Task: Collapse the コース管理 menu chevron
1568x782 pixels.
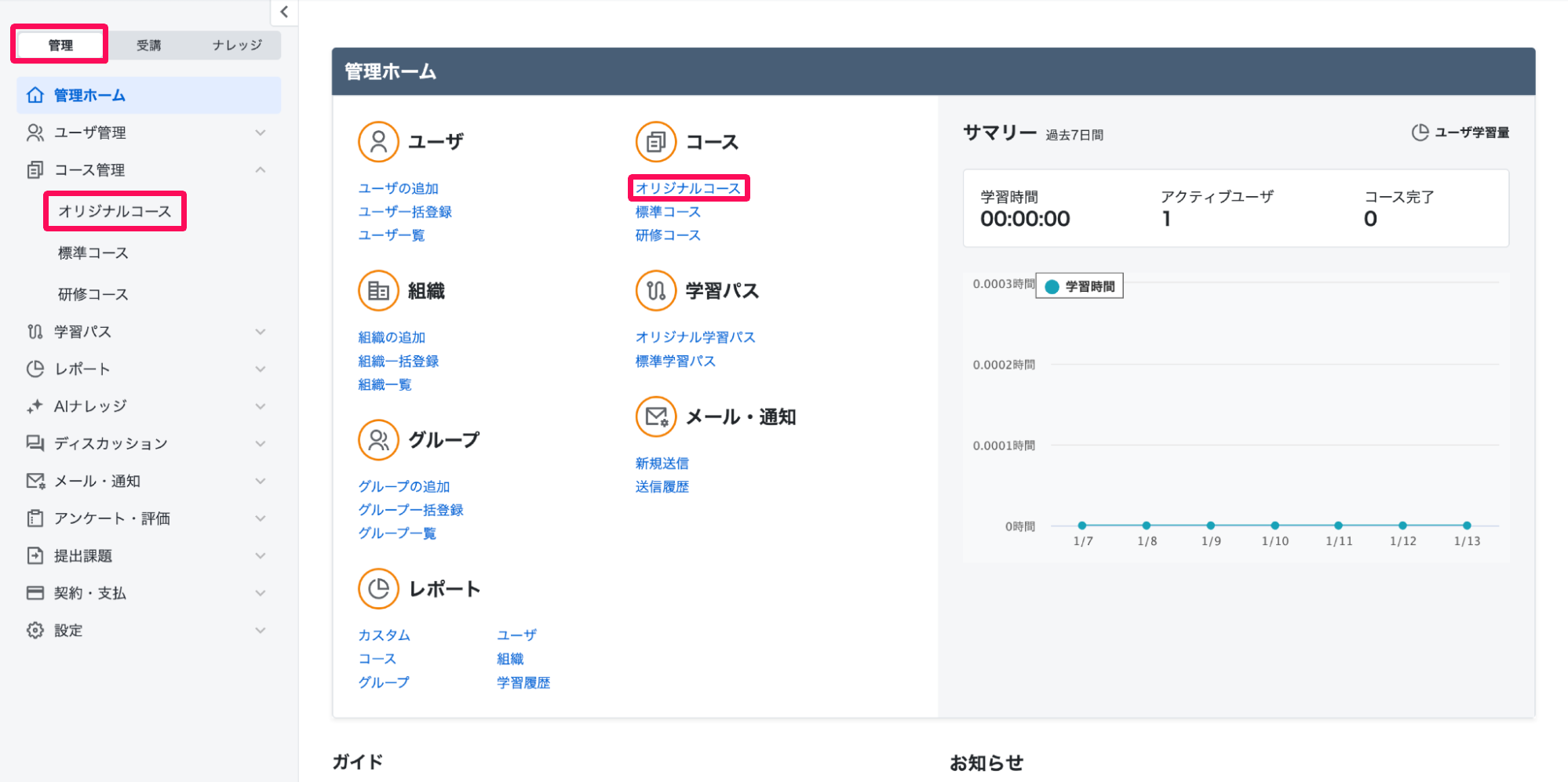Action: (x=261, y=170)
